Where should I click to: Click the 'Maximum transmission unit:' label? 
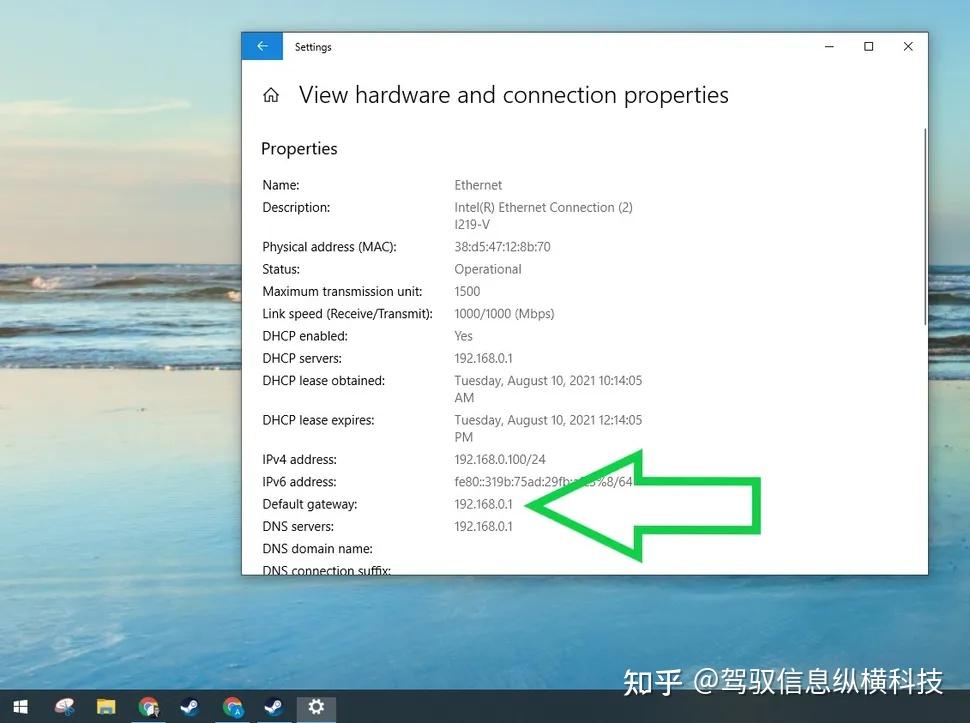click(342, 291)
